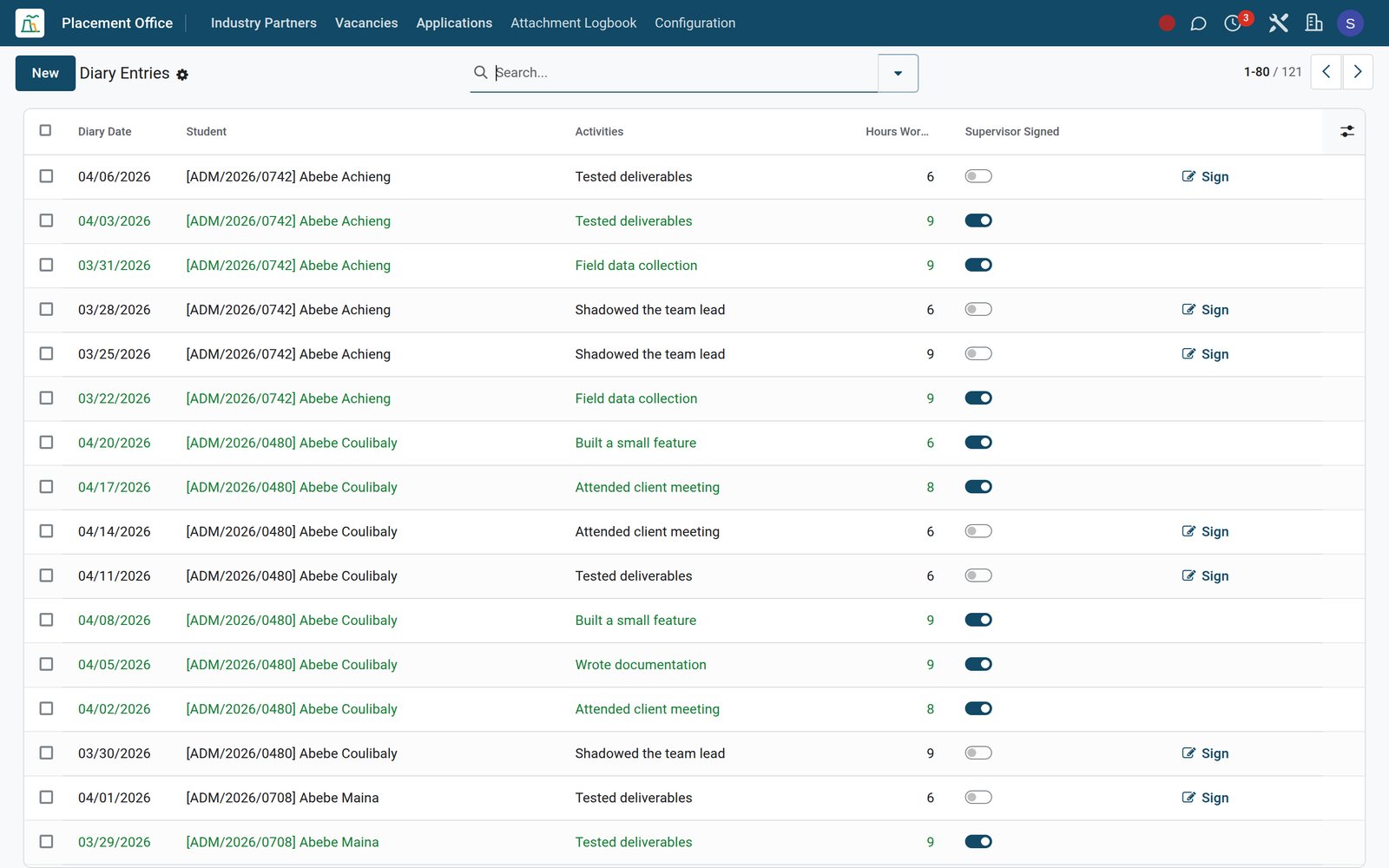
Task: Sort by Supervisor Signed column header
Action: [x=1012, y=132]
